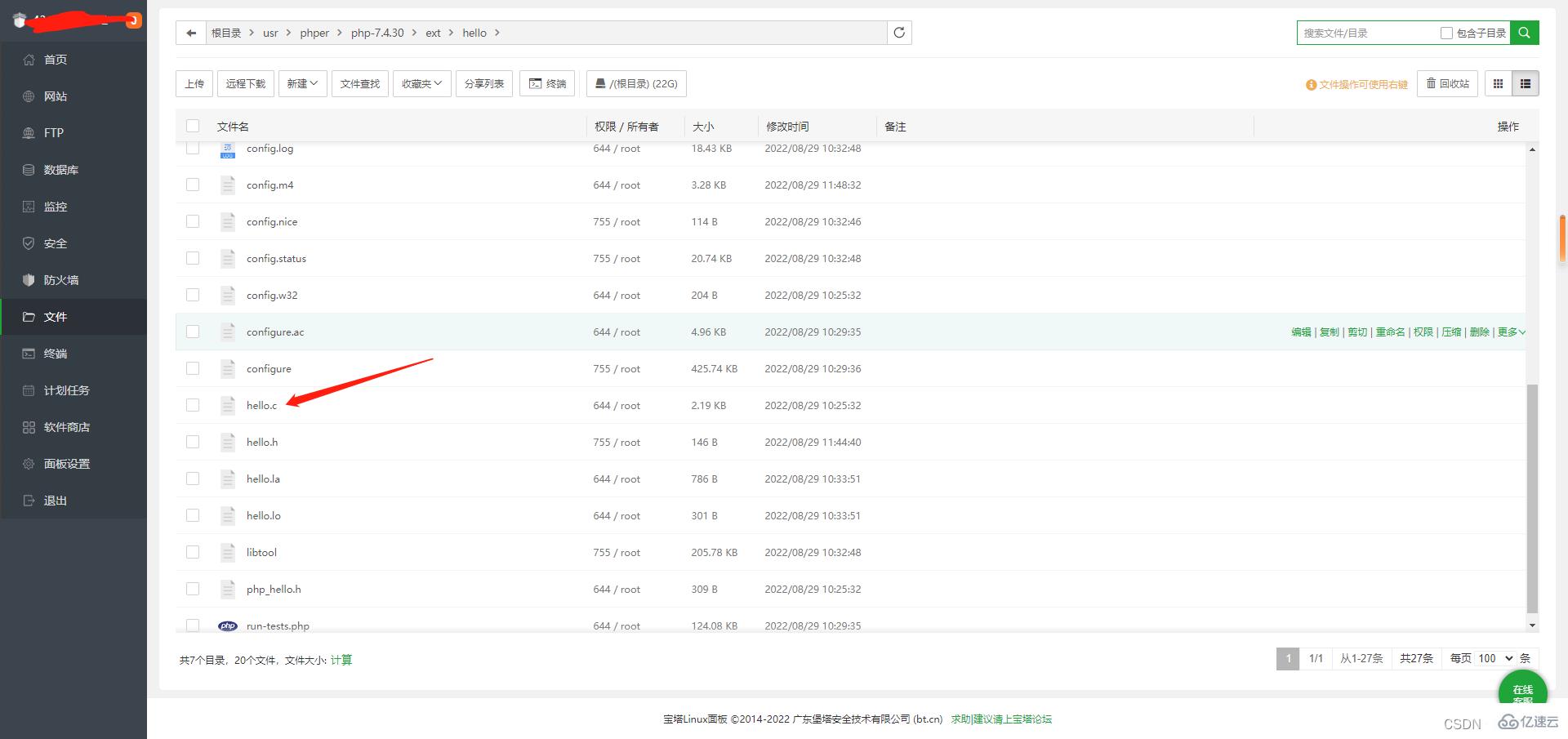Image resolution: width=1568 pixels, height=739 pixels.
Task: Click the orange notification badge at top left
Action: pos(134,20)
